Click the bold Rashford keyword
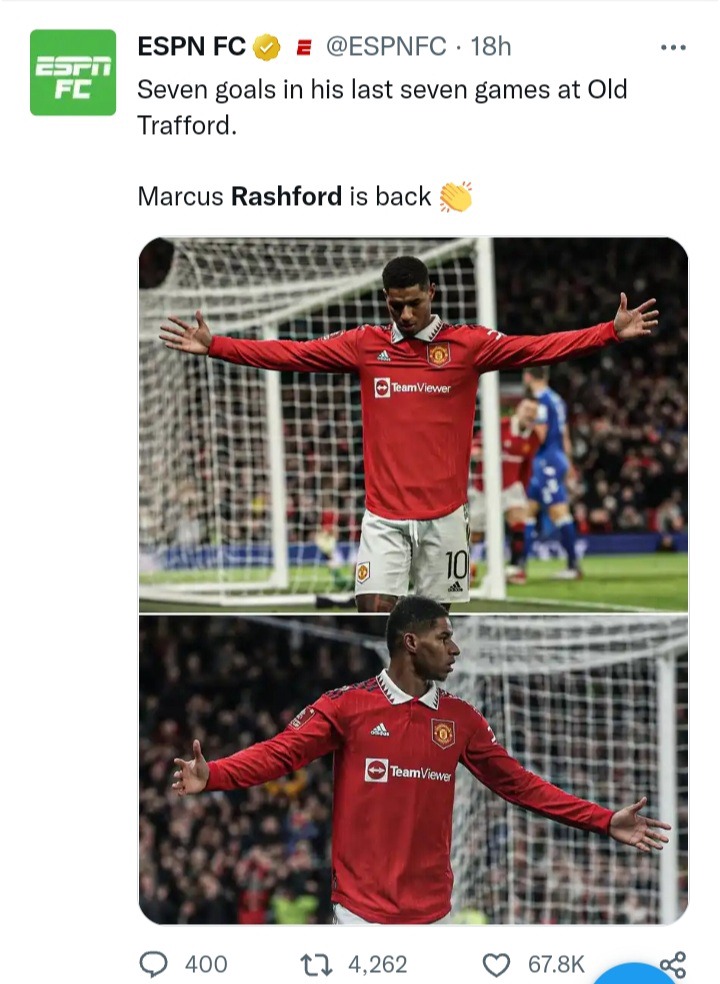This screenshot has width=720, height=984. point(286,196)
